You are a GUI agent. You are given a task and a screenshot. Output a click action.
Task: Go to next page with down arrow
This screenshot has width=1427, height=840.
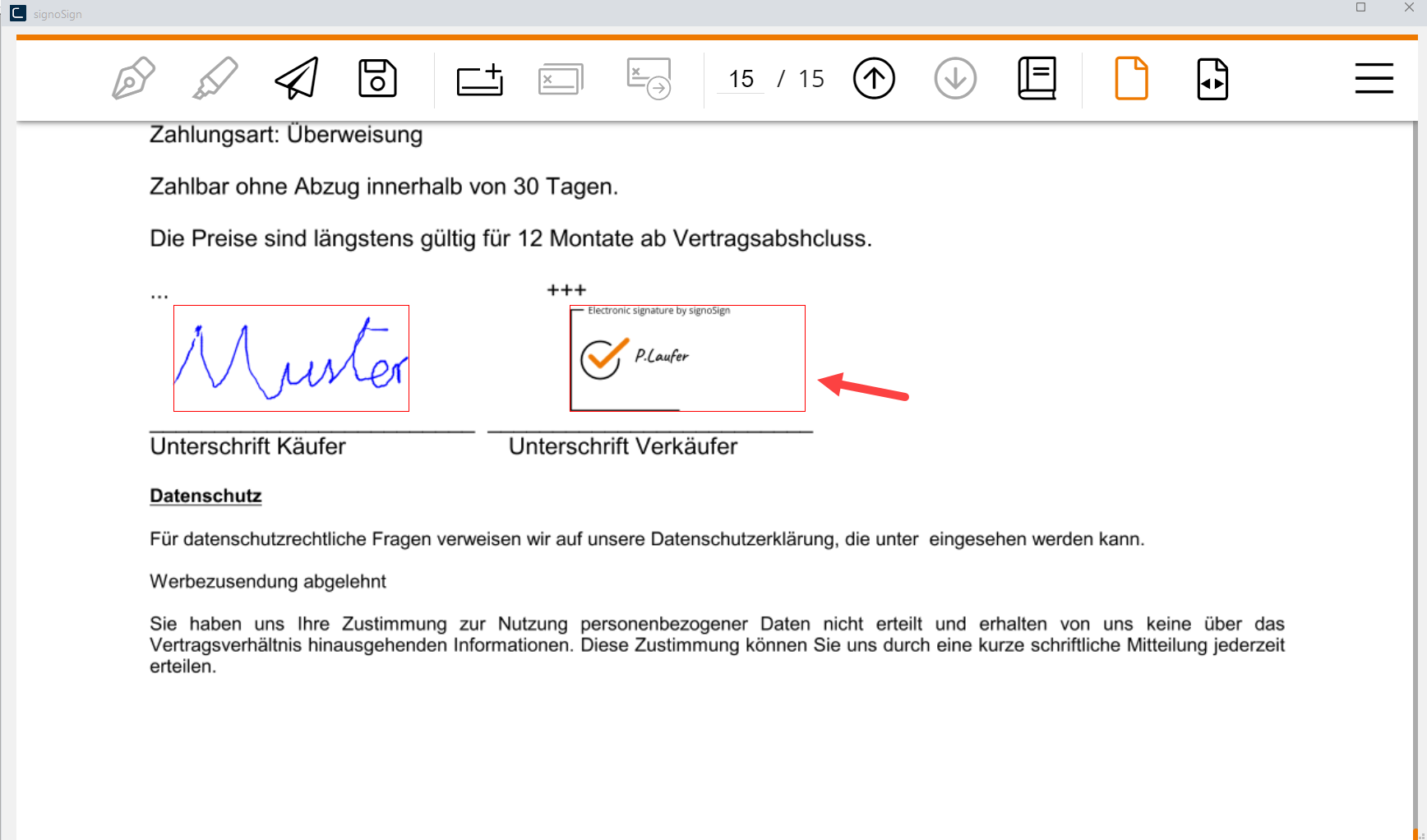(x=955, y=79)
